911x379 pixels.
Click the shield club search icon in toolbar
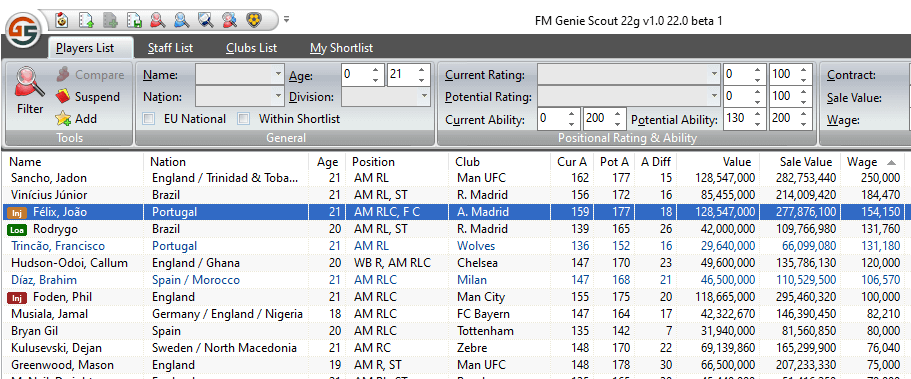[x=205, y=20]
